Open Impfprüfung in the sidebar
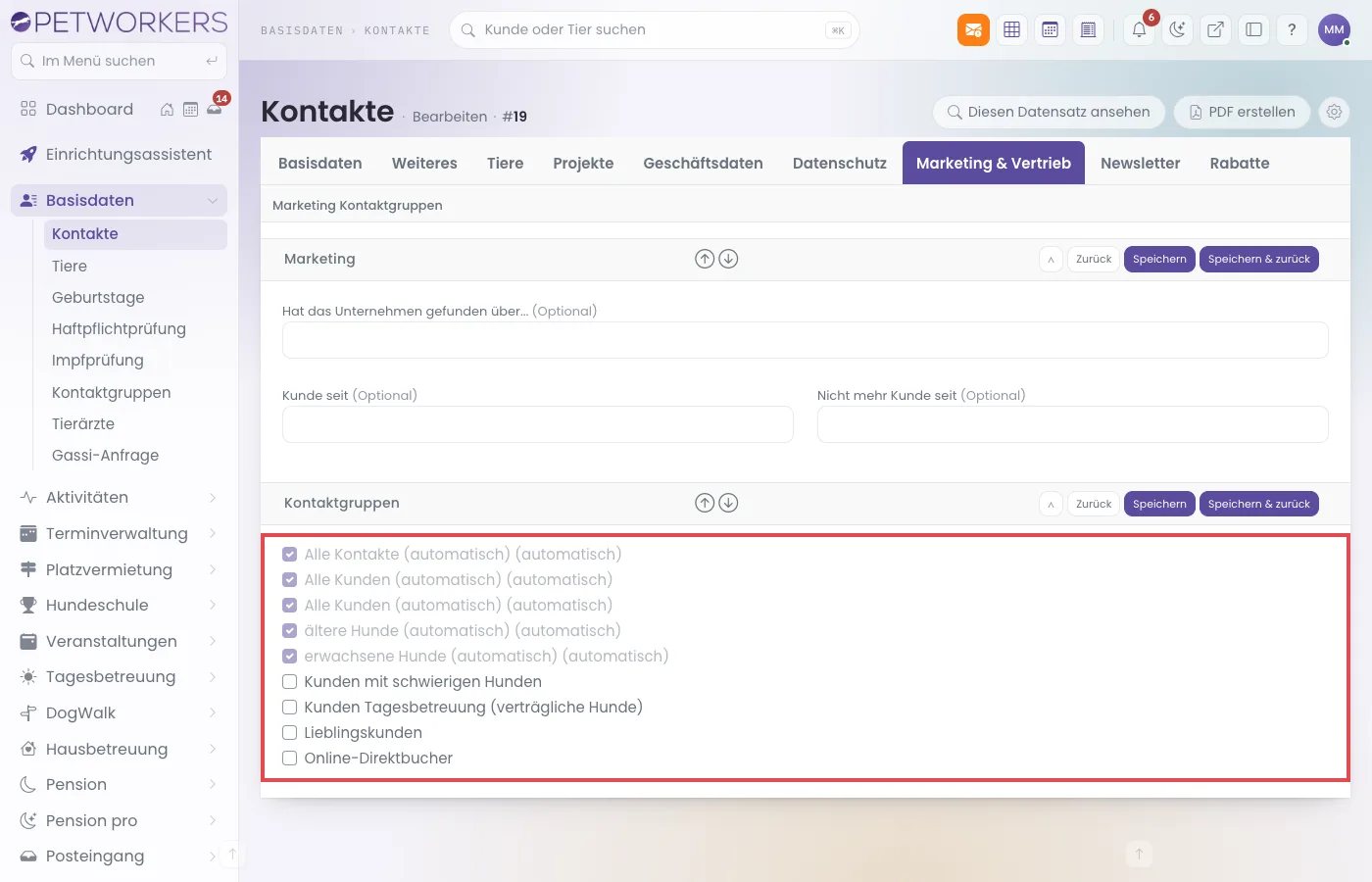Viewport: 1372px width, 882px height. [x=98, y=361]
